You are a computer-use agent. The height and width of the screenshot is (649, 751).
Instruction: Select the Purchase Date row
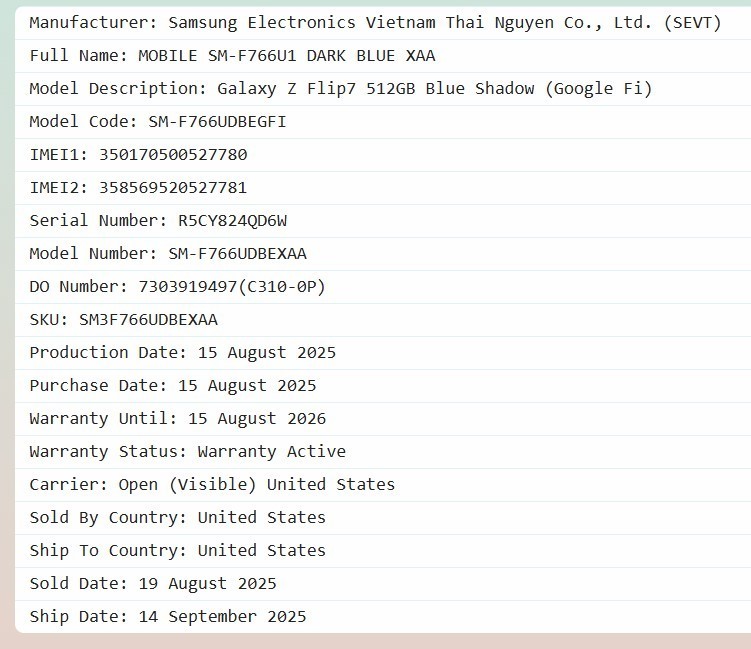point(172,386)
